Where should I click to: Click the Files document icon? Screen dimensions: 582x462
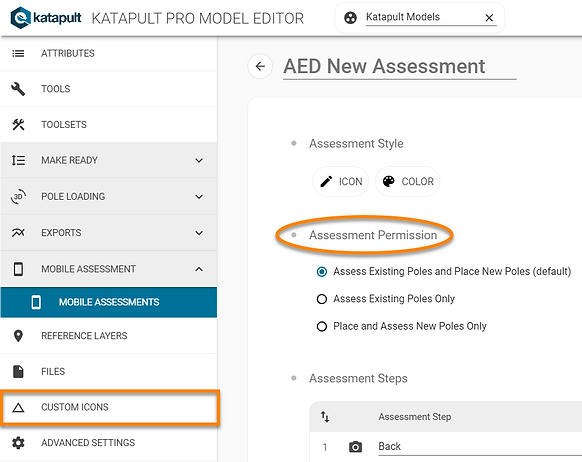tap(18, 371)
